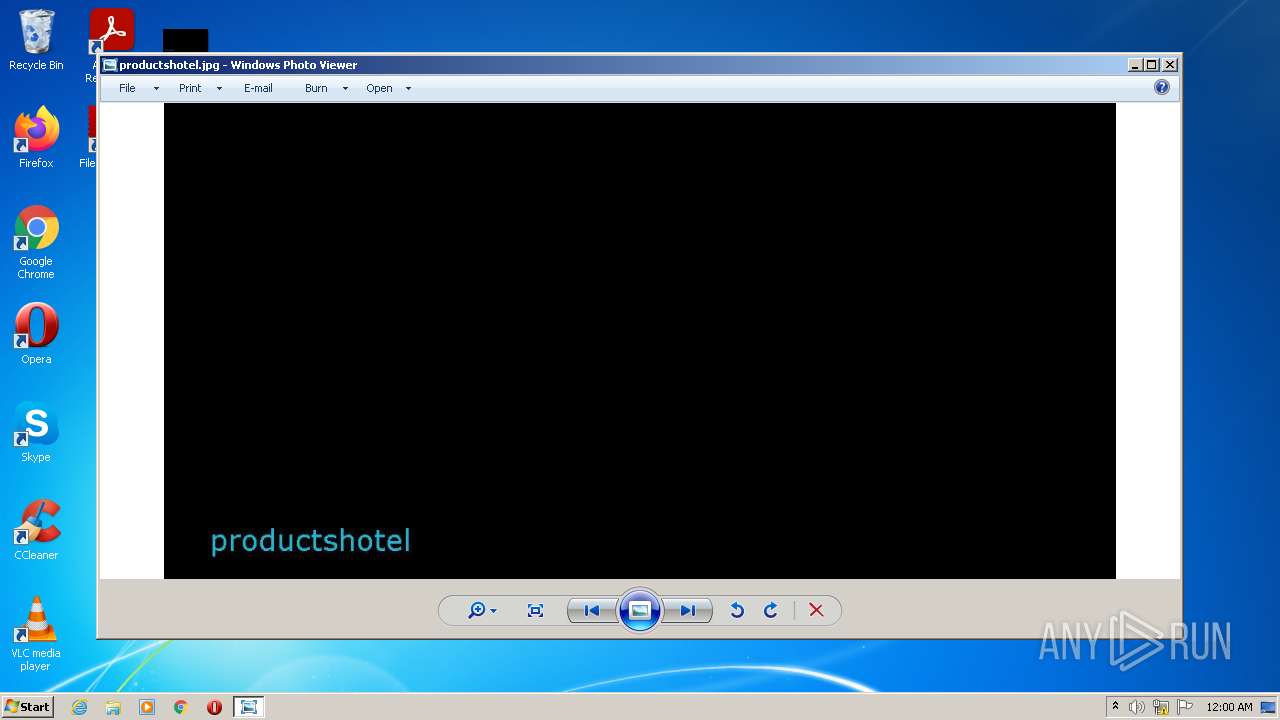
Task: Select the Photo Viewer taskbar button
Action: [249, 707]
